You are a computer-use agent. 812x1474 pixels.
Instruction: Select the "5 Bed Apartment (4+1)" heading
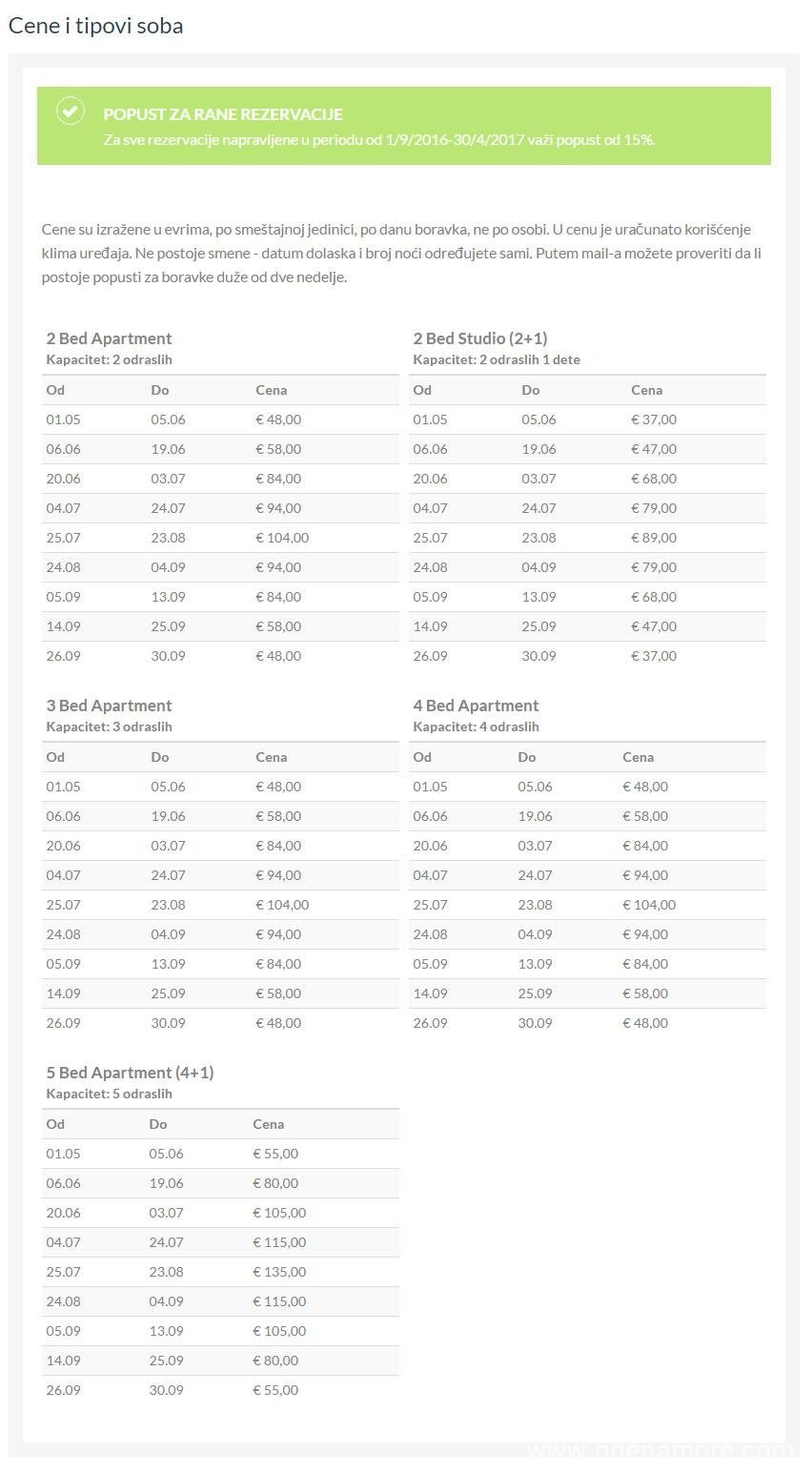coord(130,1073)
